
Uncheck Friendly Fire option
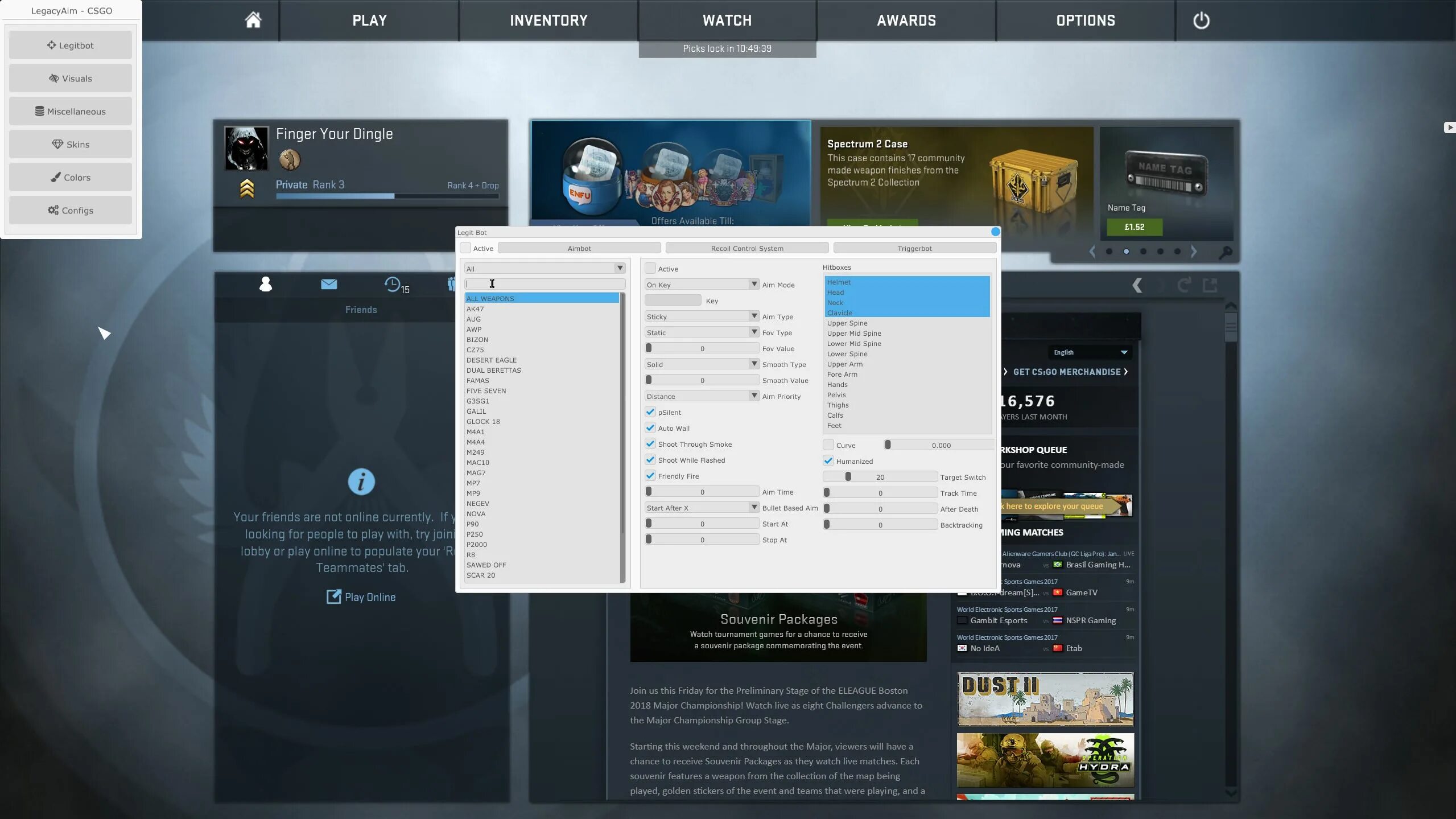(650, 476)
